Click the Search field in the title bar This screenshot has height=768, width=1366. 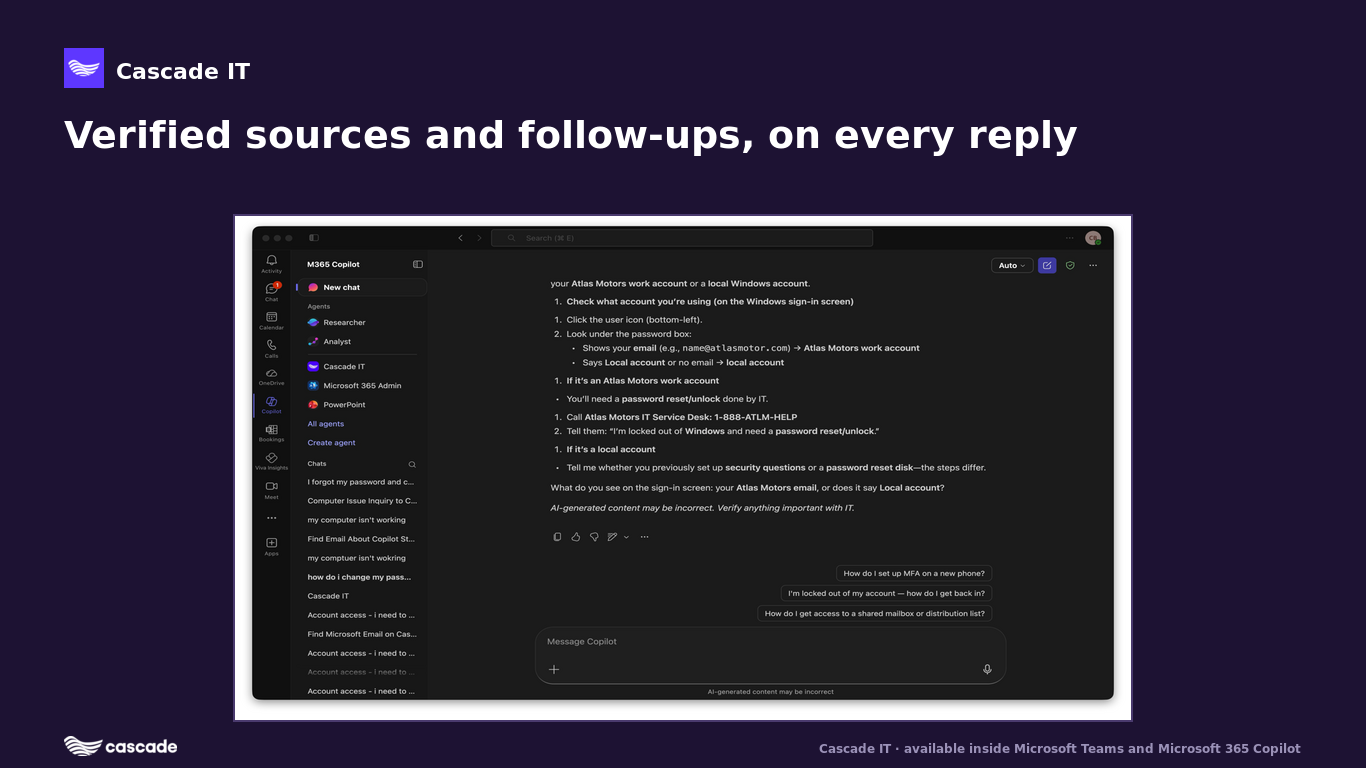[682, 238]
